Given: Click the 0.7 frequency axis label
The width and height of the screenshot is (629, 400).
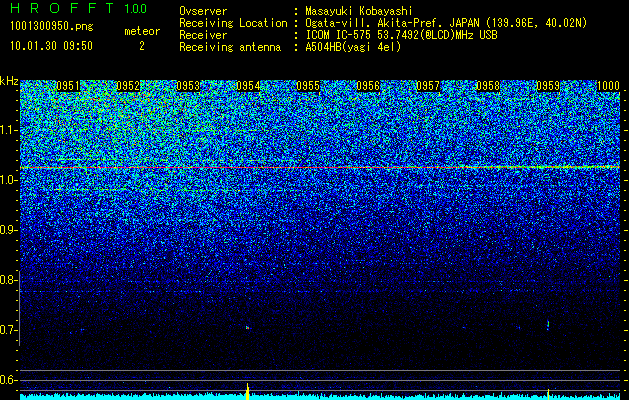Looking at the screenshot, I should (8, 330).
